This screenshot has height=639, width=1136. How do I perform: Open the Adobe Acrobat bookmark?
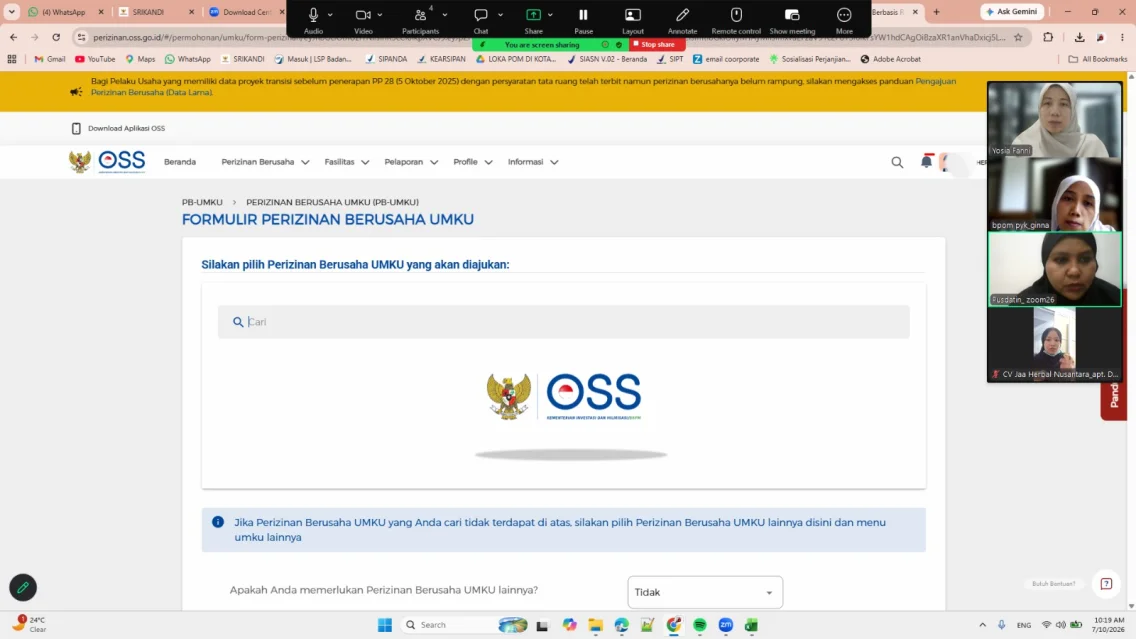coord(890,59)
